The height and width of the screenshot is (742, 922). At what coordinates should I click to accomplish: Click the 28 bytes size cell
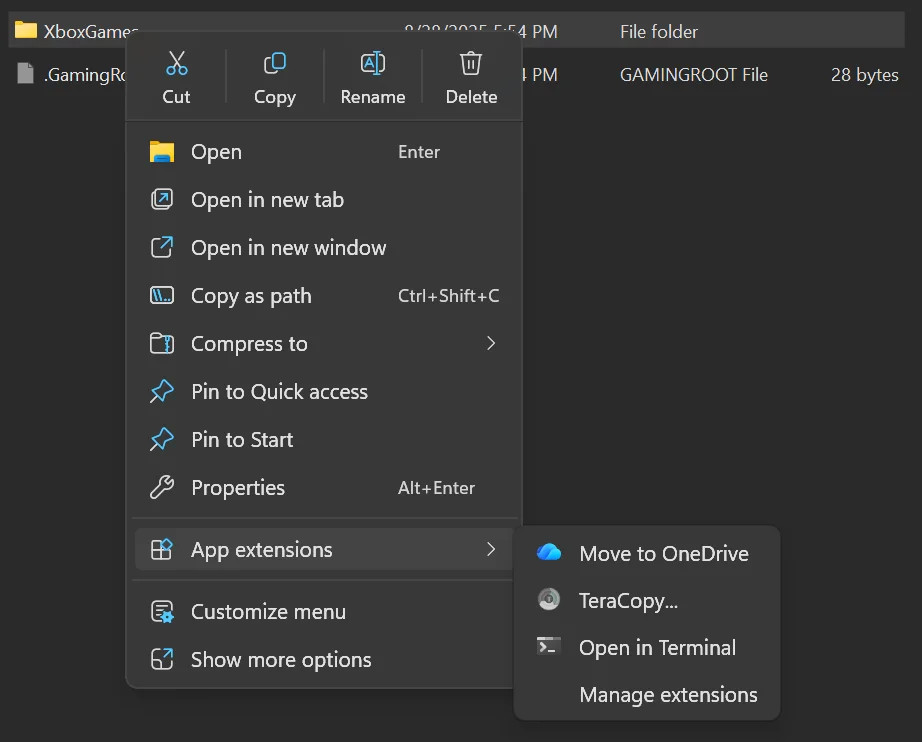[x=864, y=75]
